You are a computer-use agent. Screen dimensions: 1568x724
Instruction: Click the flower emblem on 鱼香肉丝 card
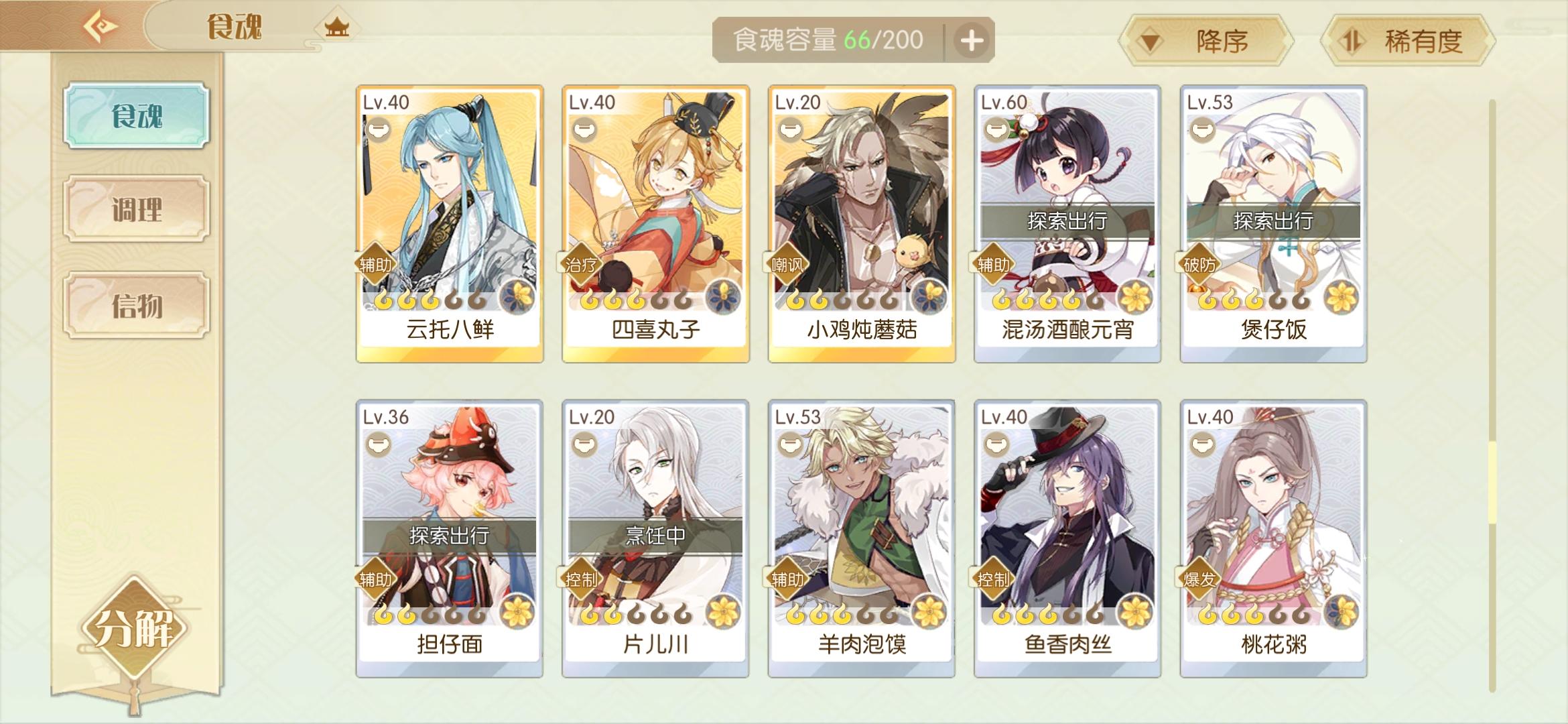1135,611
